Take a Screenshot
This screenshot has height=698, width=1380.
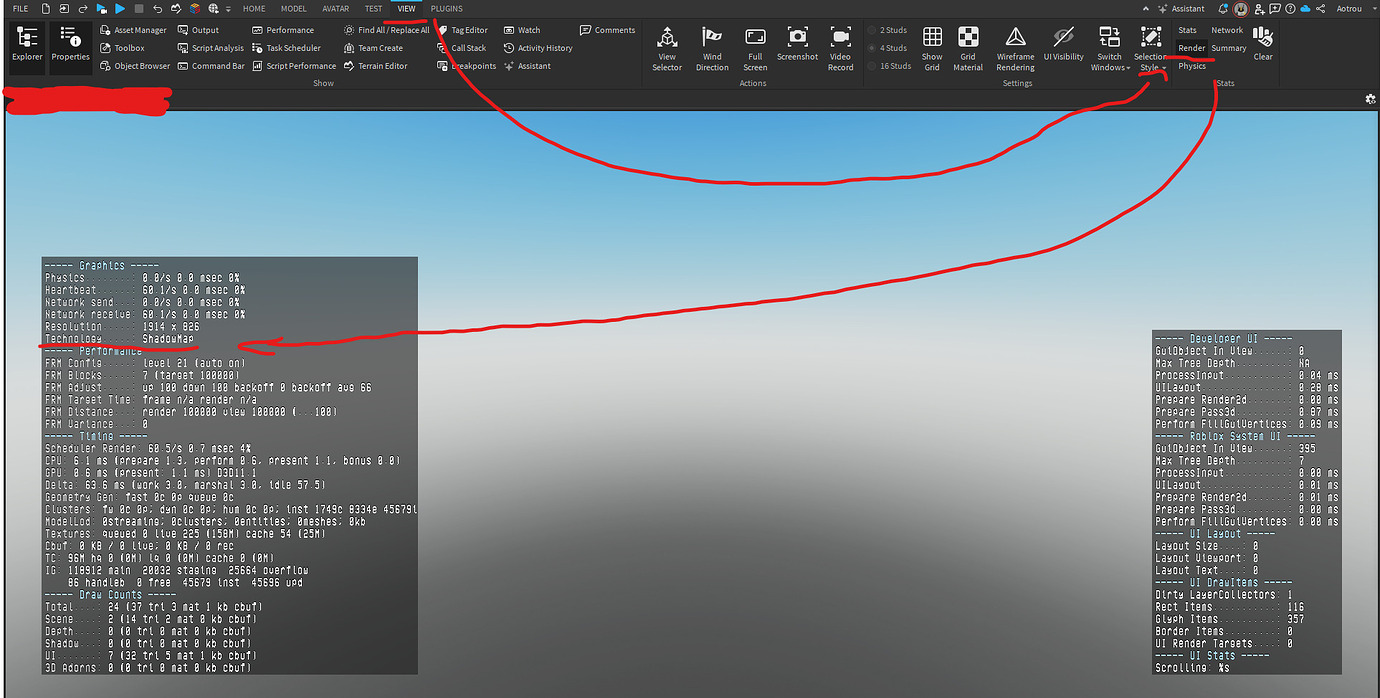pyautogui.click(x=797, y=45)
